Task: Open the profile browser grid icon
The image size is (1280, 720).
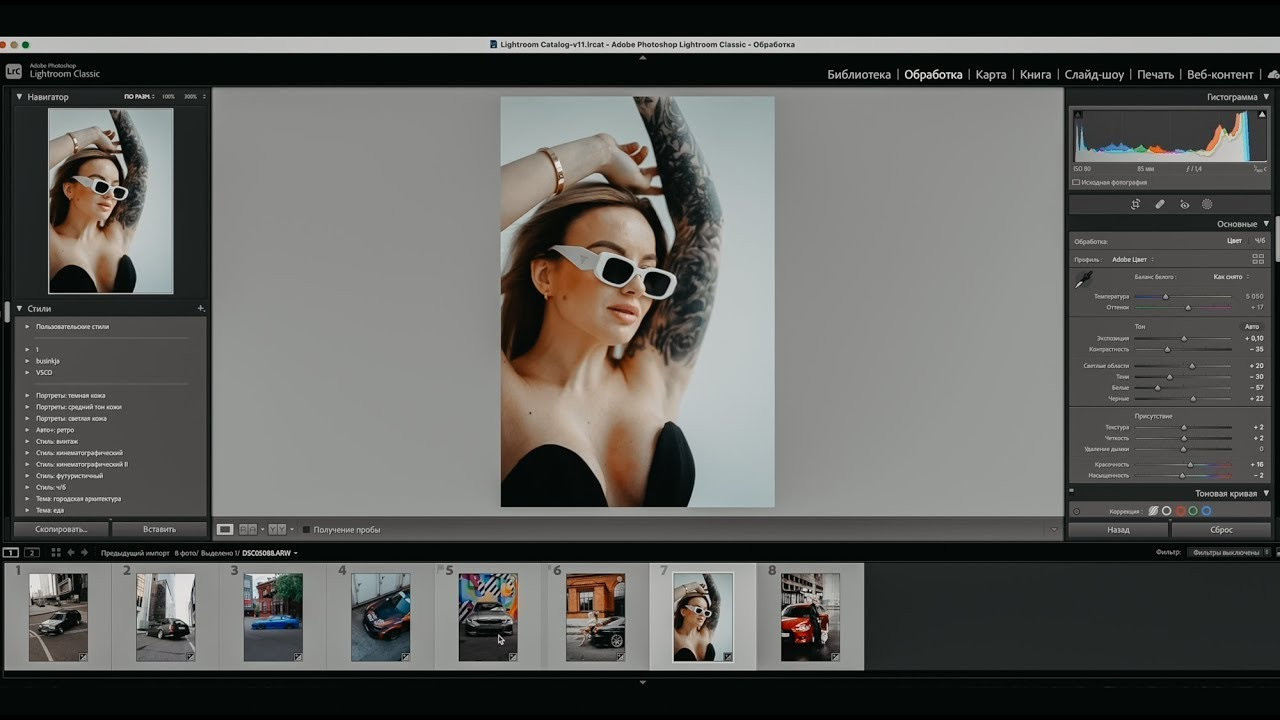Action: [1258, 259]
